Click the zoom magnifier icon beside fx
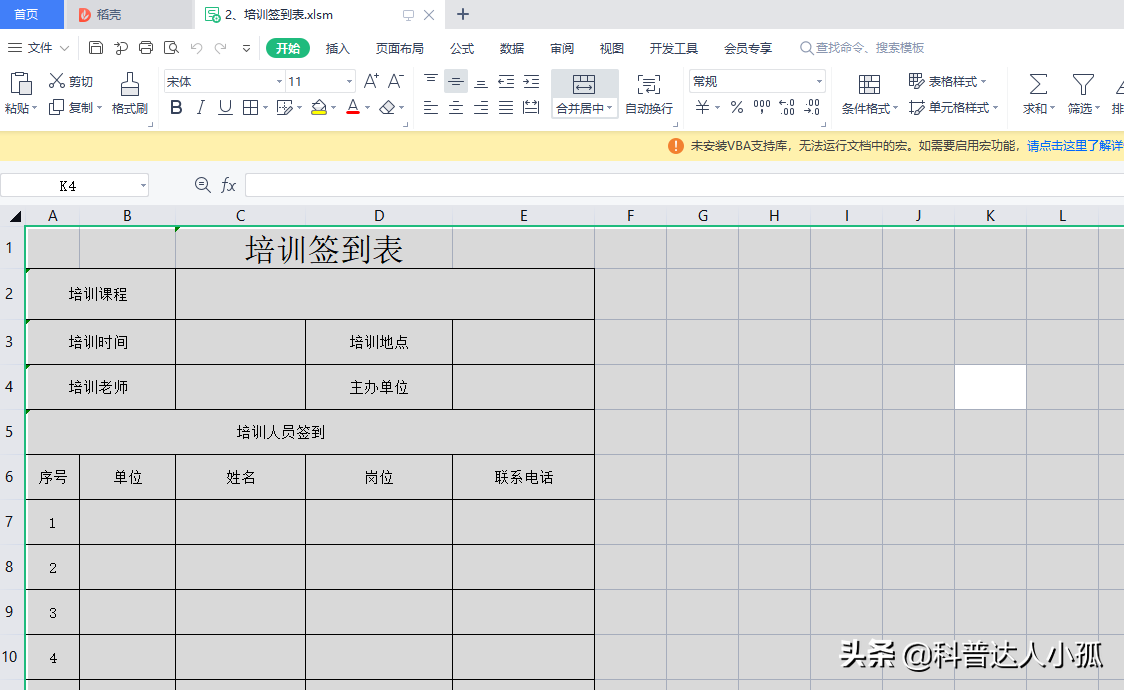This screenshot has width=1124, height=690. coord(203,186)
